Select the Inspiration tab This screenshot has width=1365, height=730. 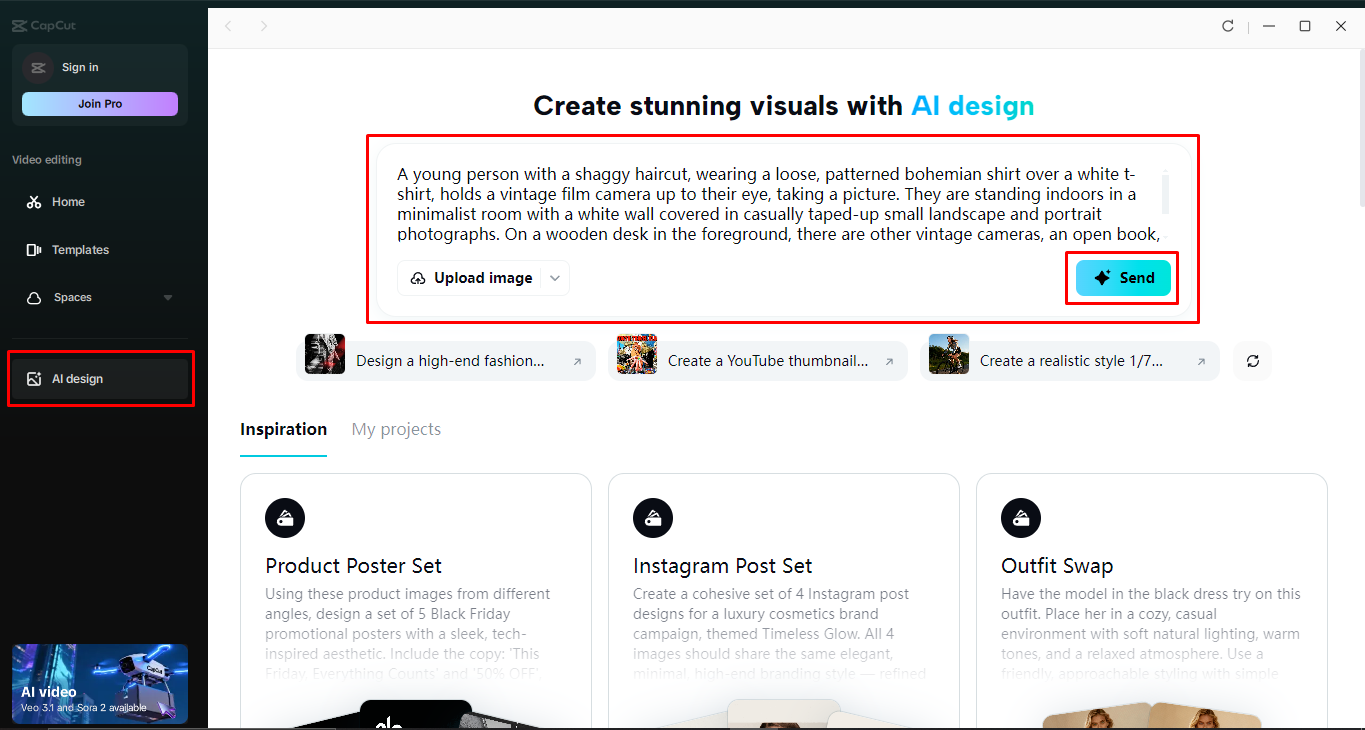(x=283, y=428)
